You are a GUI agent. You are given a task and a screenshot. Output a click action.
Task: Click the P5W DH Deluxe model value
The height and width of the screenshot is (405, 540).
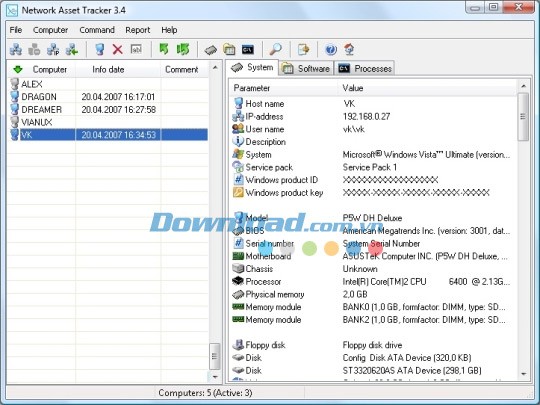coord(372,218)
